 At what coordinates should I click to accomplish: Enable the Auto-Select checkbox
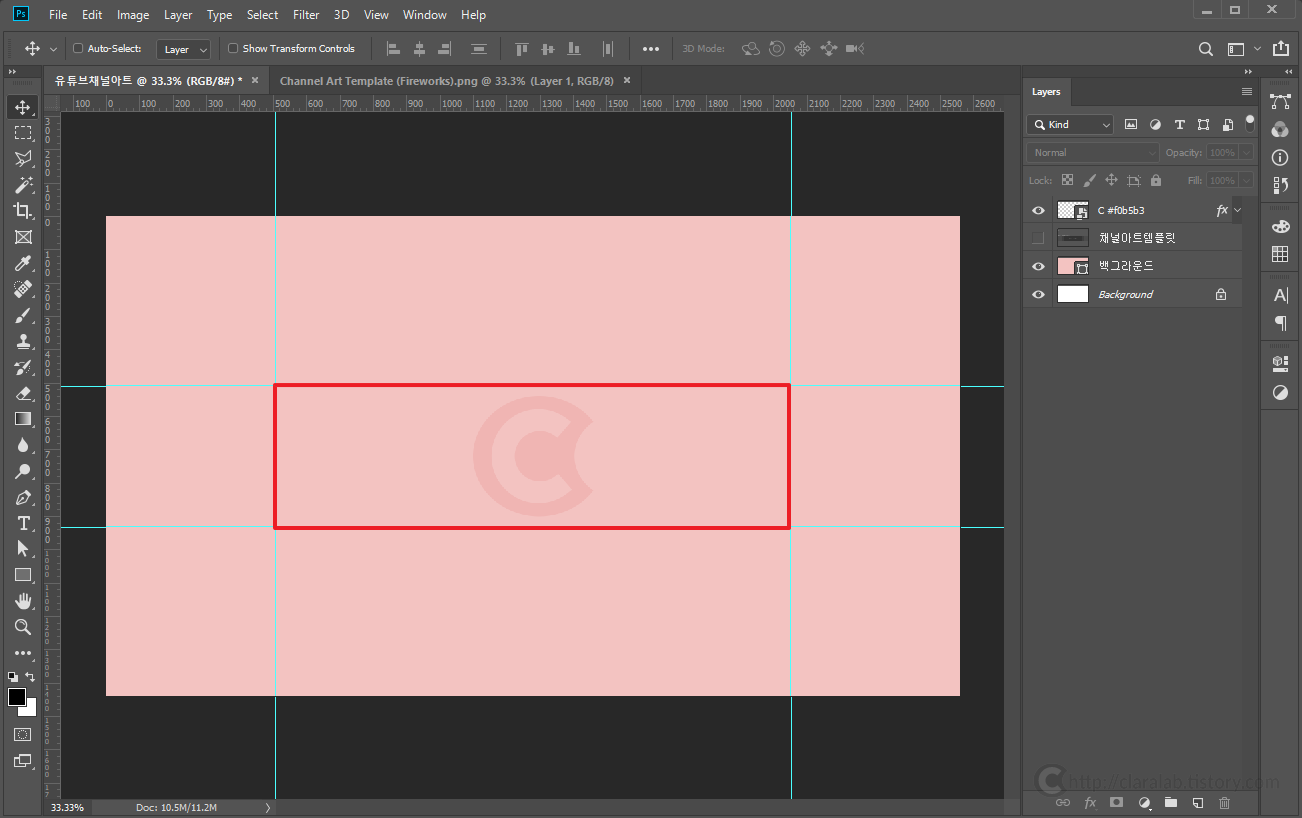[78, 48]
